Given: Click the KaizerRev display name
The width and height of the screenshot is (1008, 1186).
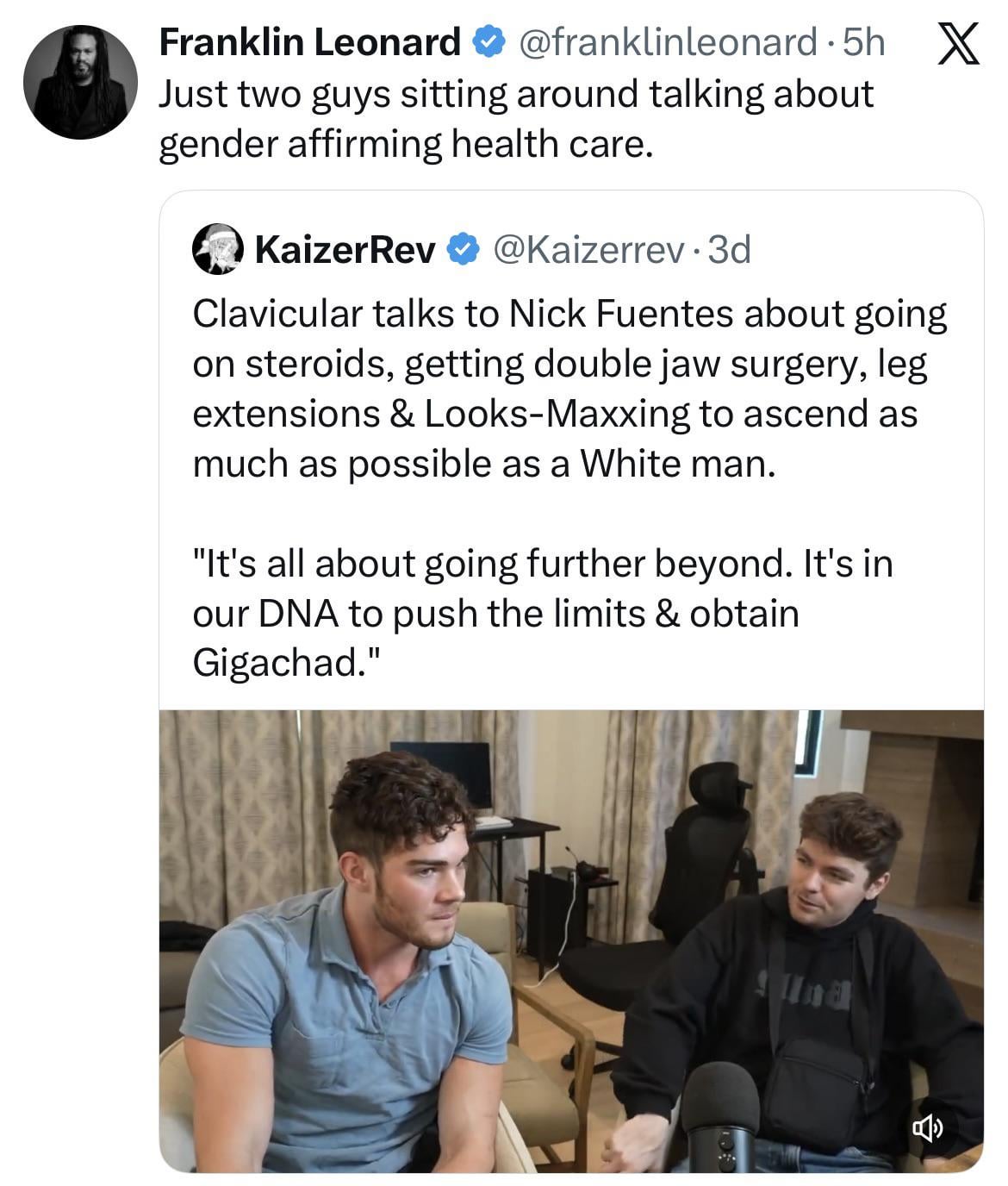Looking at the screenshot, I should coord(345,250).
